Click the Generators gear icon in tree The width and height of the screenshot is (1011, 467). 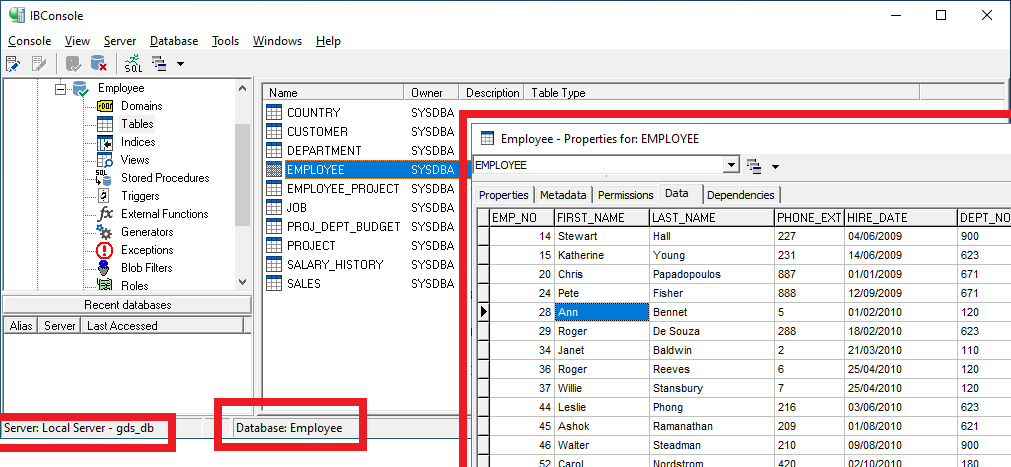click(104, 232)
